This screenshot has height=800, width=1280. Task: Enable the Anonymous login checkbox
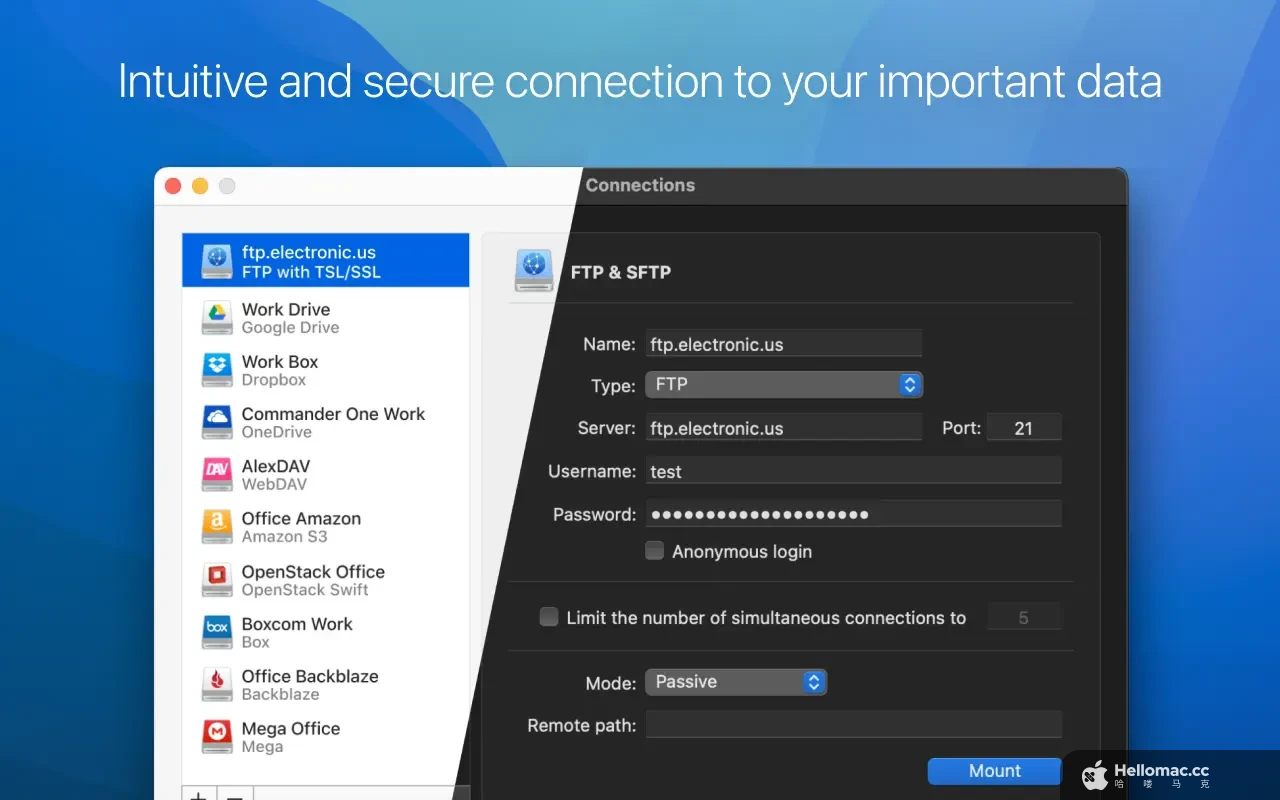point(654,550)
